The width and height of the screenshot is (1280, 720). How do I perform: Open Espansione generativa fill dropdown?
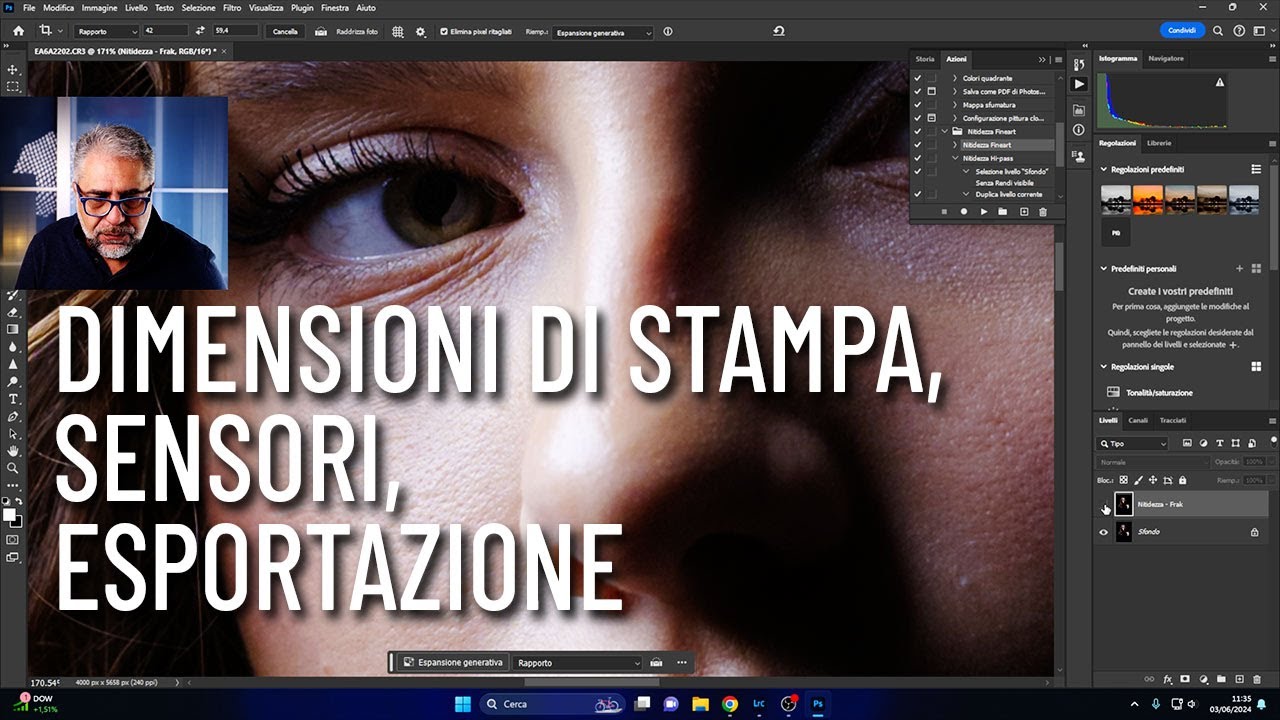603,32
